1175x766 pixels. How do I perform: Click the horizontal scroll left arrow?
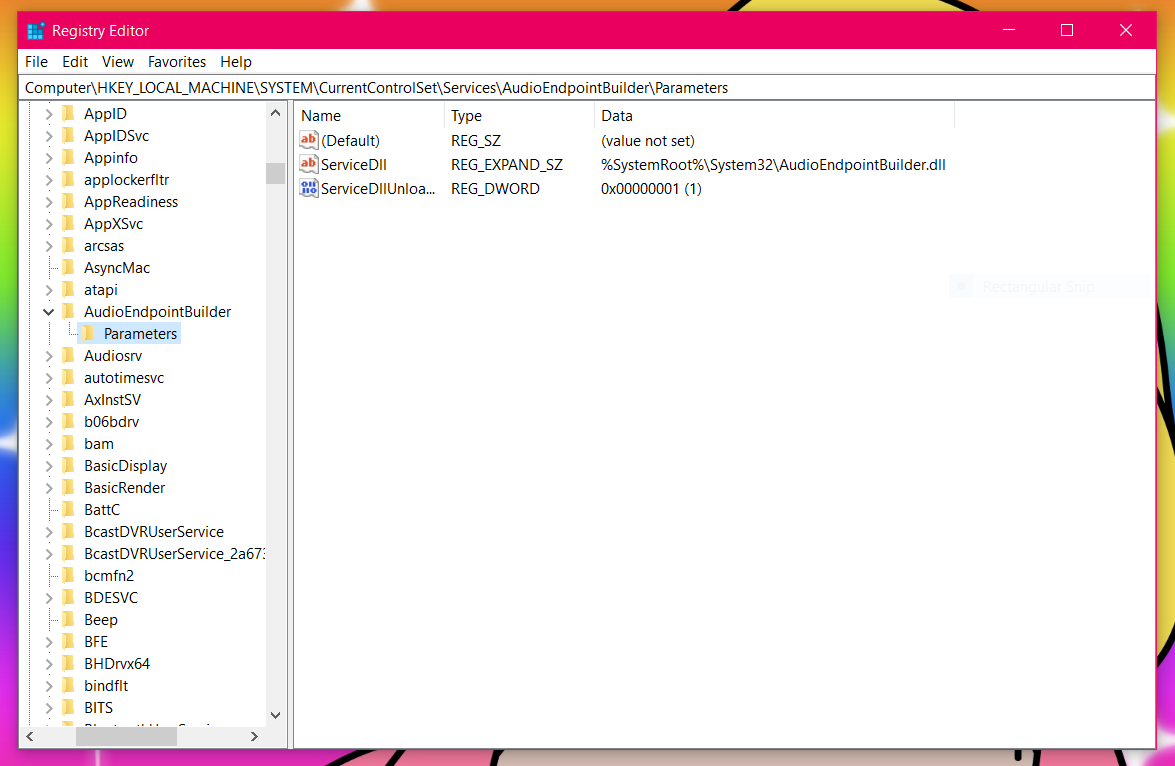click(30, 736)
